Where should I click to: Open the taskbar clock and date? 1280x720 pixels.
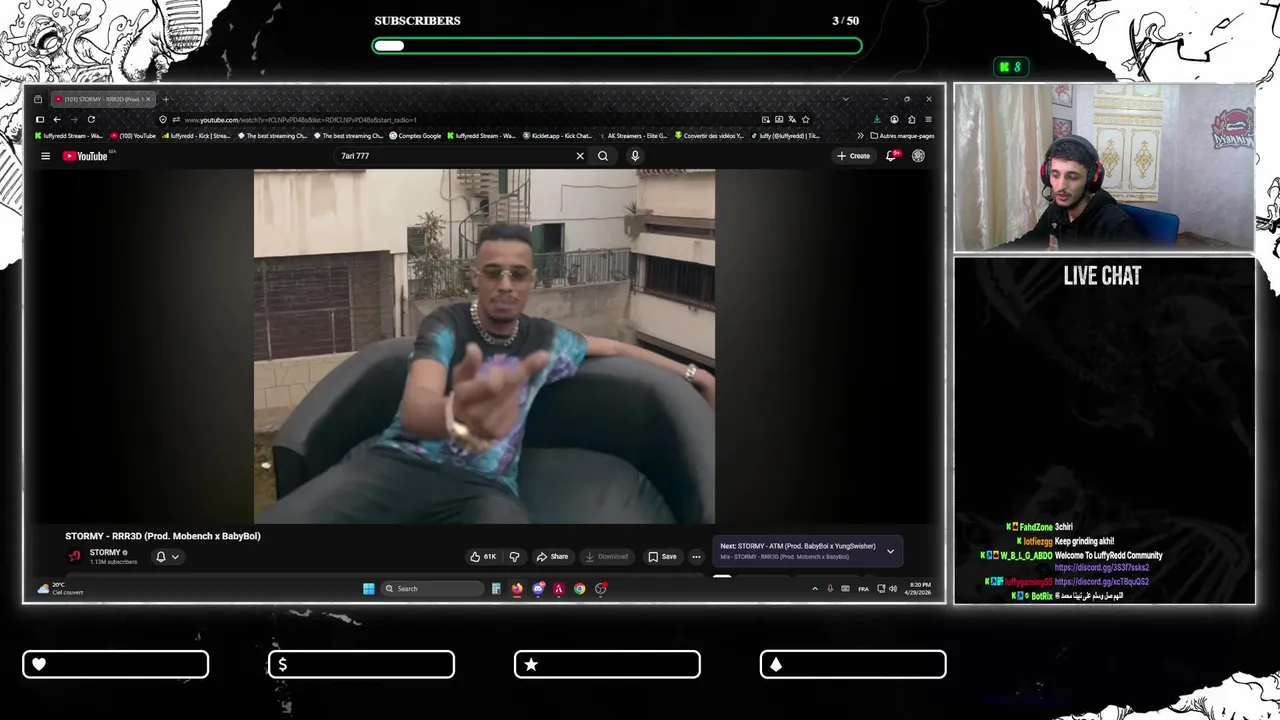pos(920,589)
